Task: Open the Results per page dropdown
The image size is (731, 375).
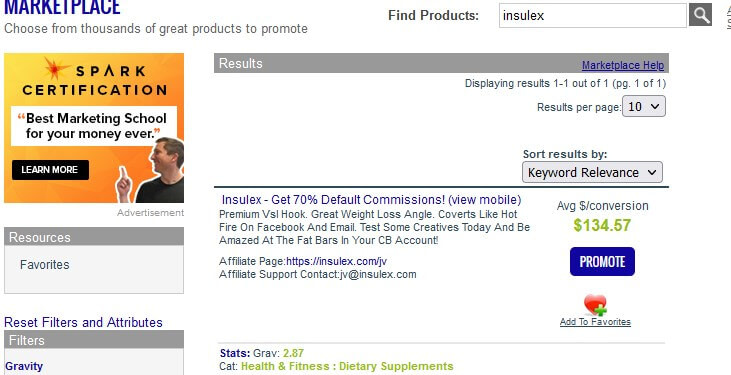Action: pos(644,106)
